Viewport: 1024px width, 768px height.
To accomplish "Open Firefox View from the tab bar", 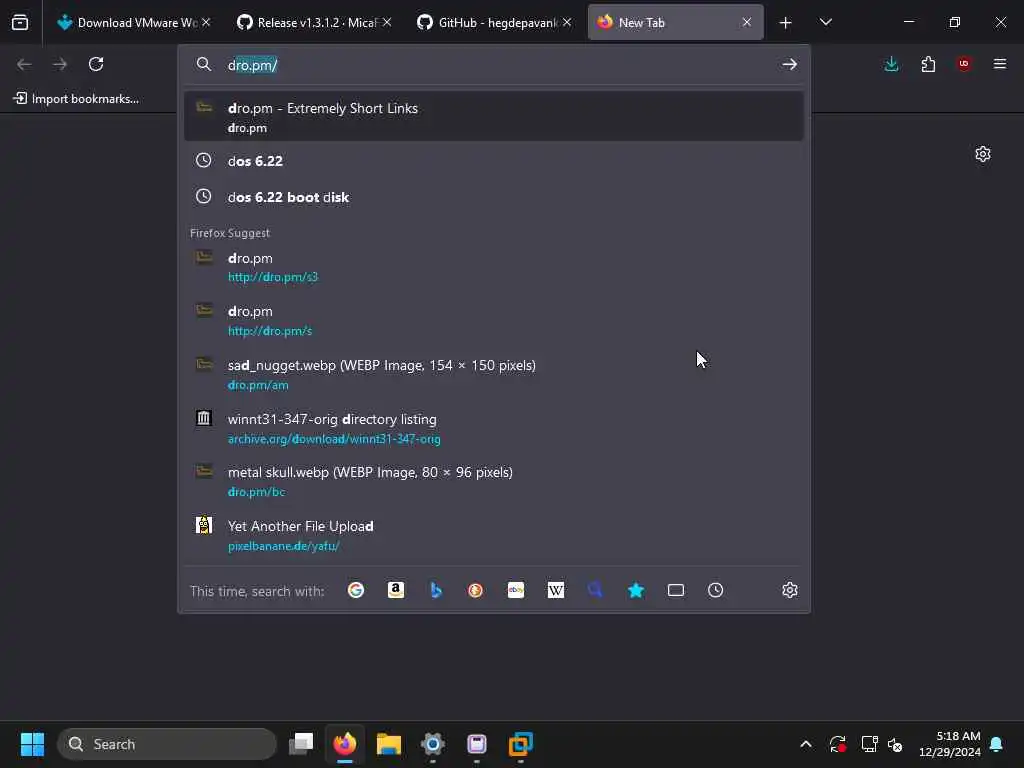I will (x=20, y=22).
